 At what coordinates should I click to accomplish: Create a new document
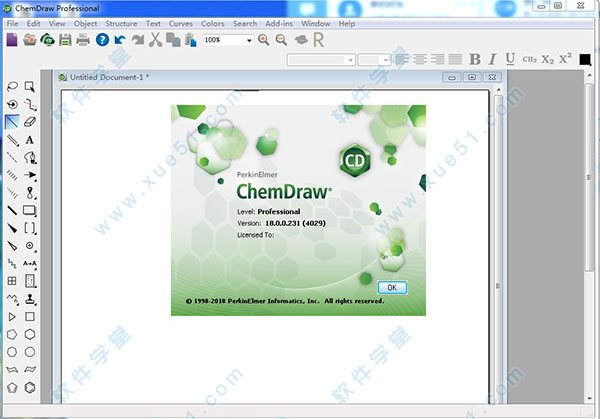coord(12,40)
